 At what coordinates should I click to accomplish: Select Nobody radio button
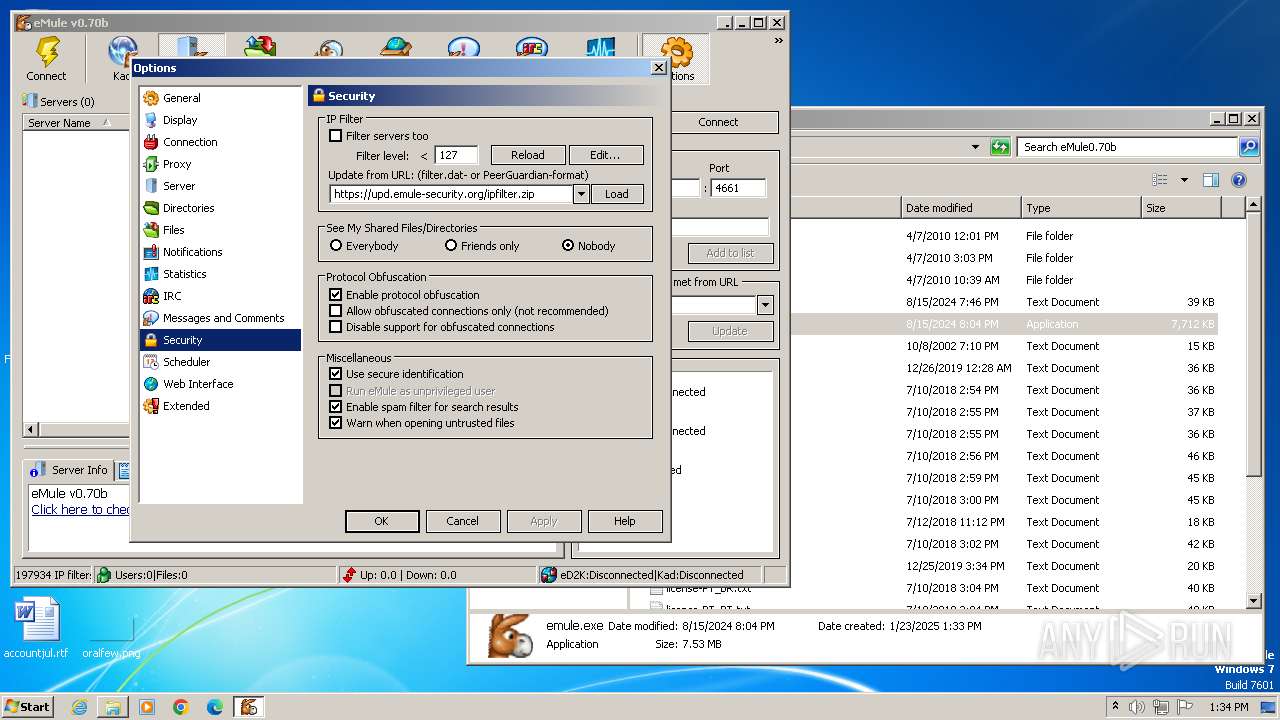[x=568, y=246]
